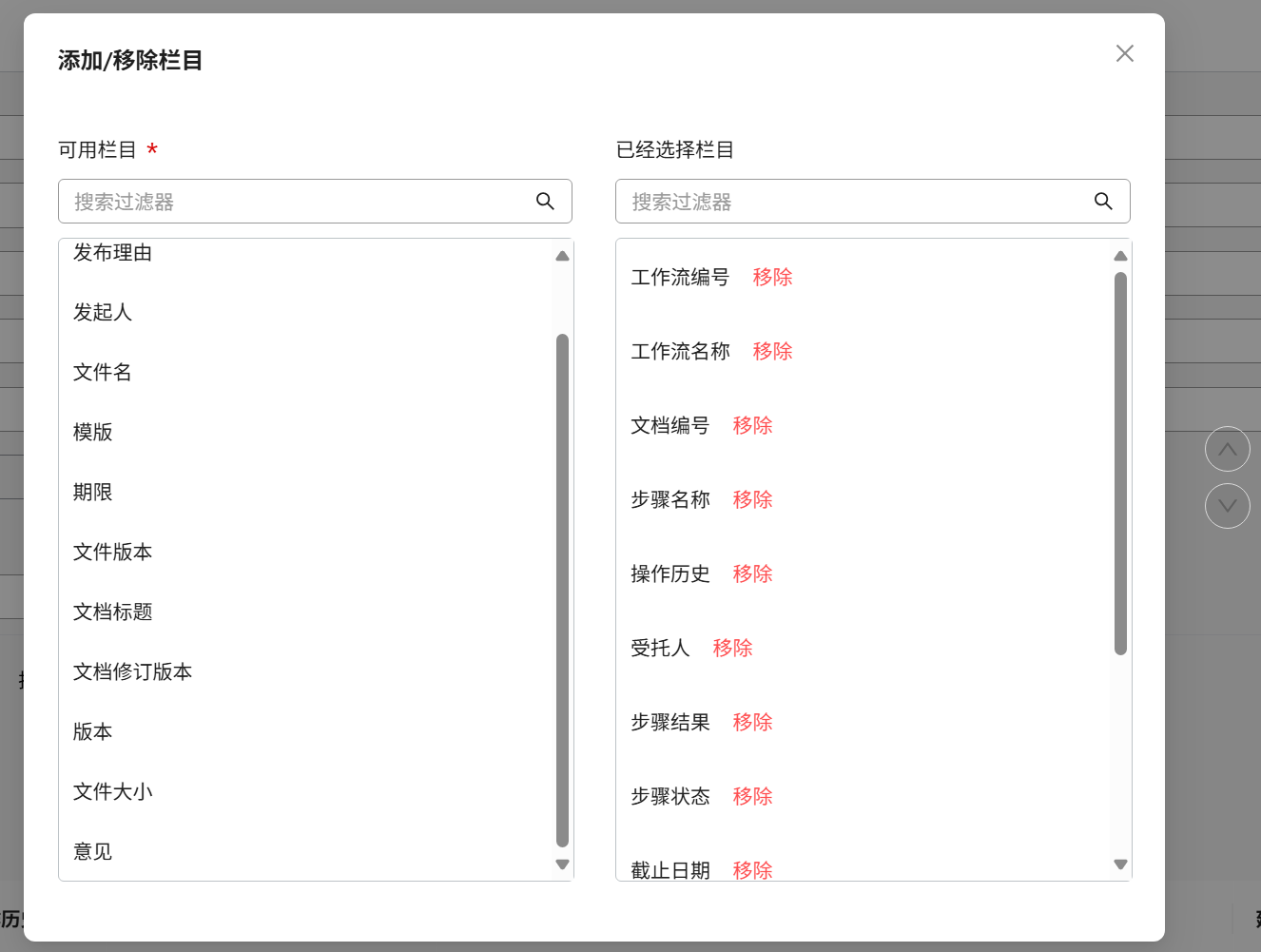
Task: Click search icon in 已经选择栏目 filter
Action: click(1103, 202)
